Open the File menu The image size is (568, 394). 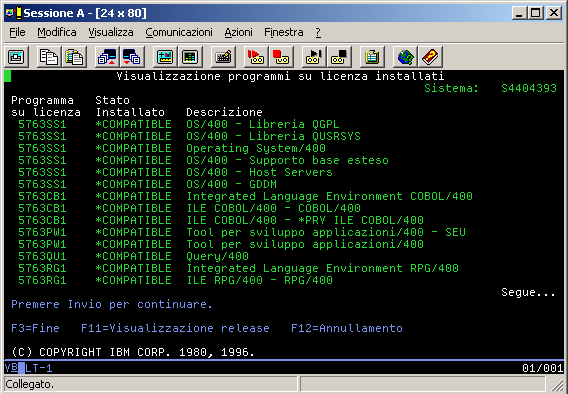pyautogui.click(x=17, y=32)
